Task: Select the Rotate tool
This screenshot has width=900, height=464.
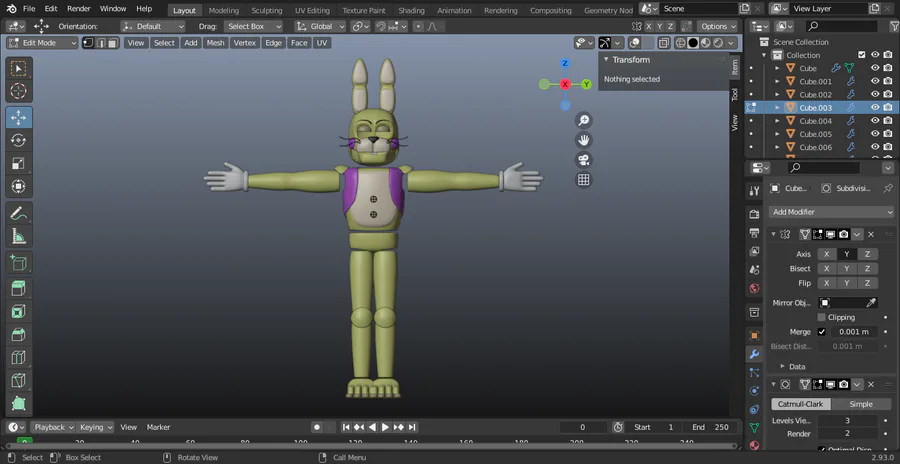Action: coord(18,141)
